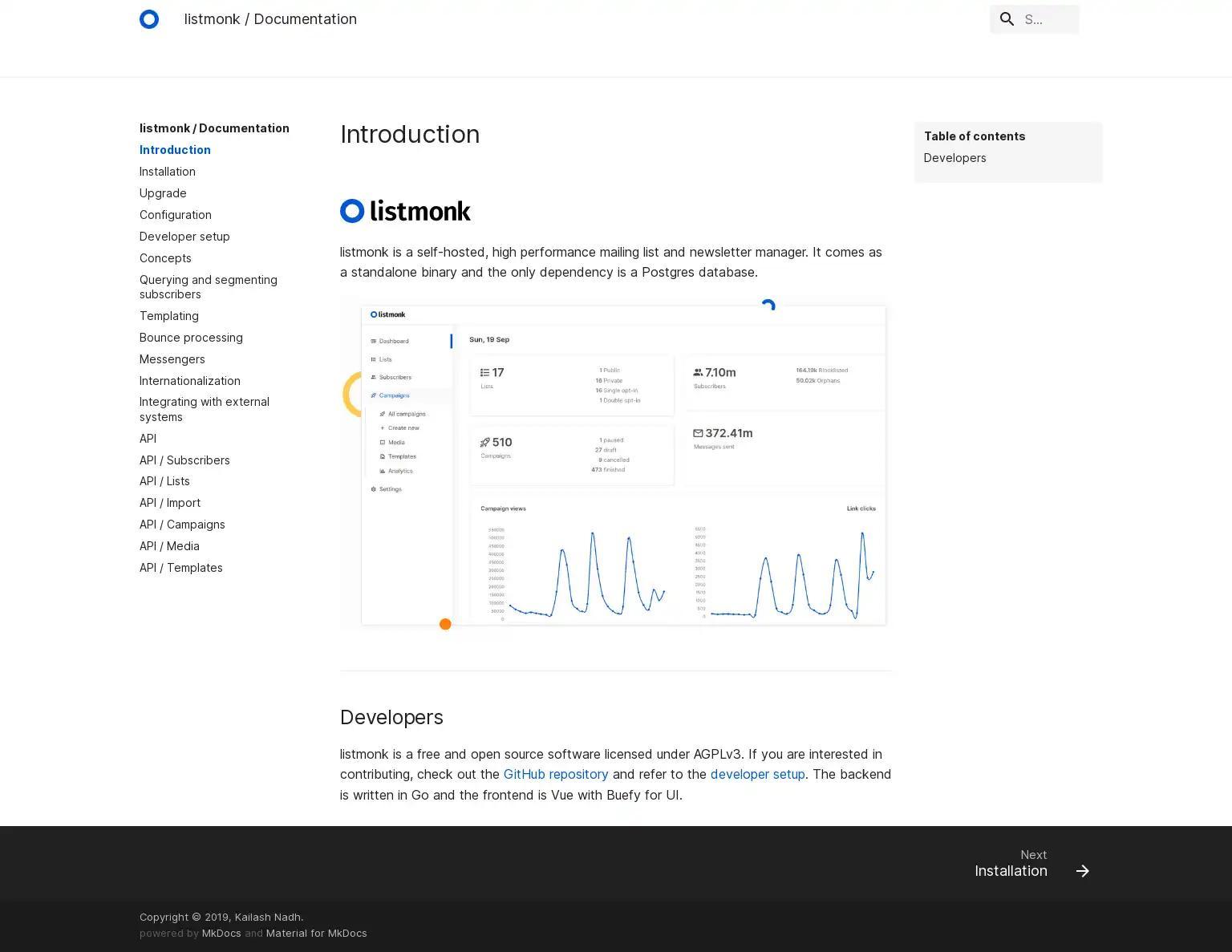Screen dimensions: 1232x952
Task: Click Next Installation footer link
Action: click(x=1031, y=864)
